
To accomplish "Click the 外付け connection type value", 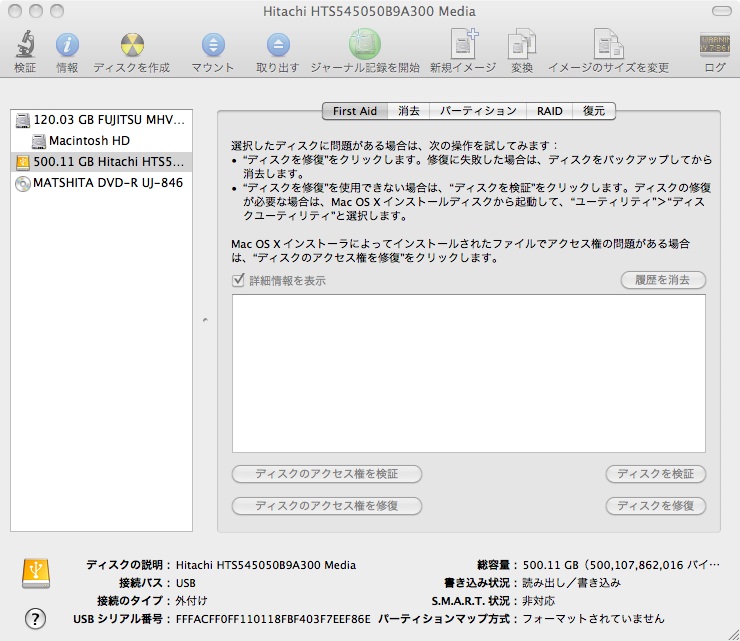I will click(x=191, y=601).
